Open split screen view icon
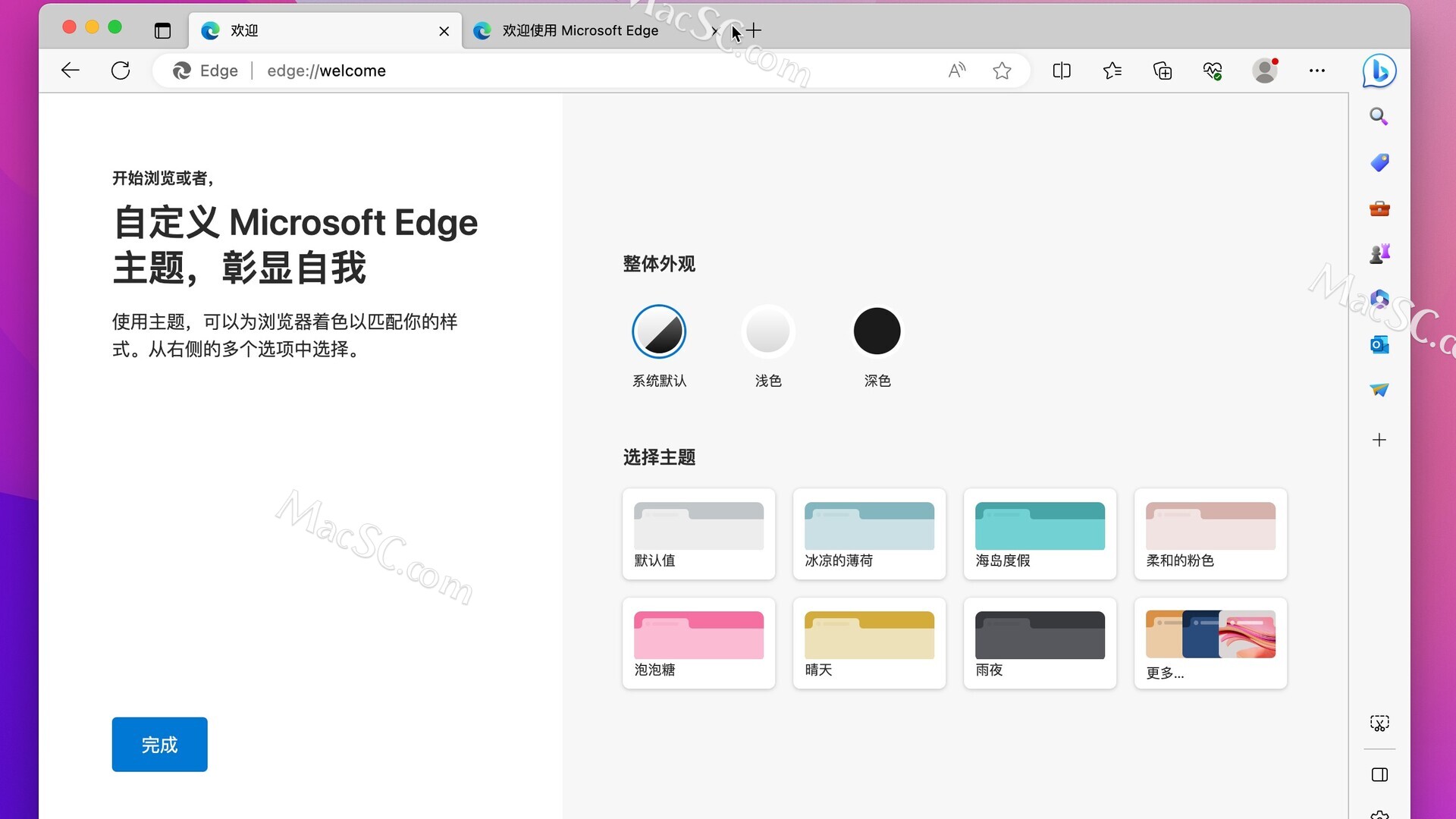Image resolution: width=1456 pixels, height=819 pixels. tap(1062, 71)
